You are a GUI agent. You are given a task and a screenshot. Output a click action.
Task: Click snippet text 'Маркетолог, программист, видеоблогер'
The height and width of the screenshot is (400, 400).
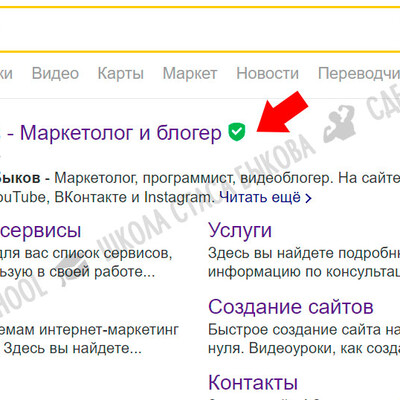pos(193,178)
